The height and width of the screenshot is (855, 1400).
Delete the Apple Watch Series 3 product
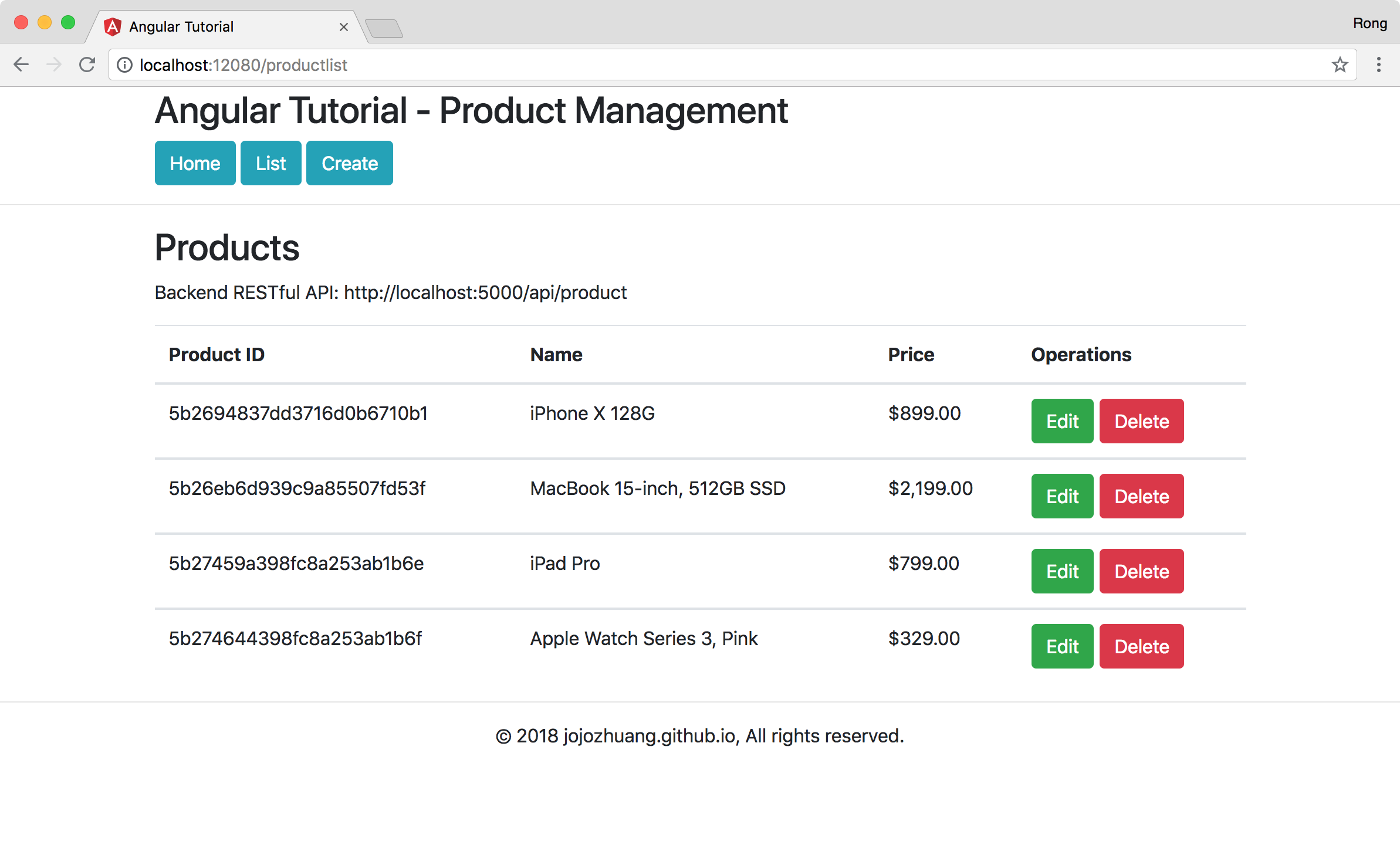1142,646
